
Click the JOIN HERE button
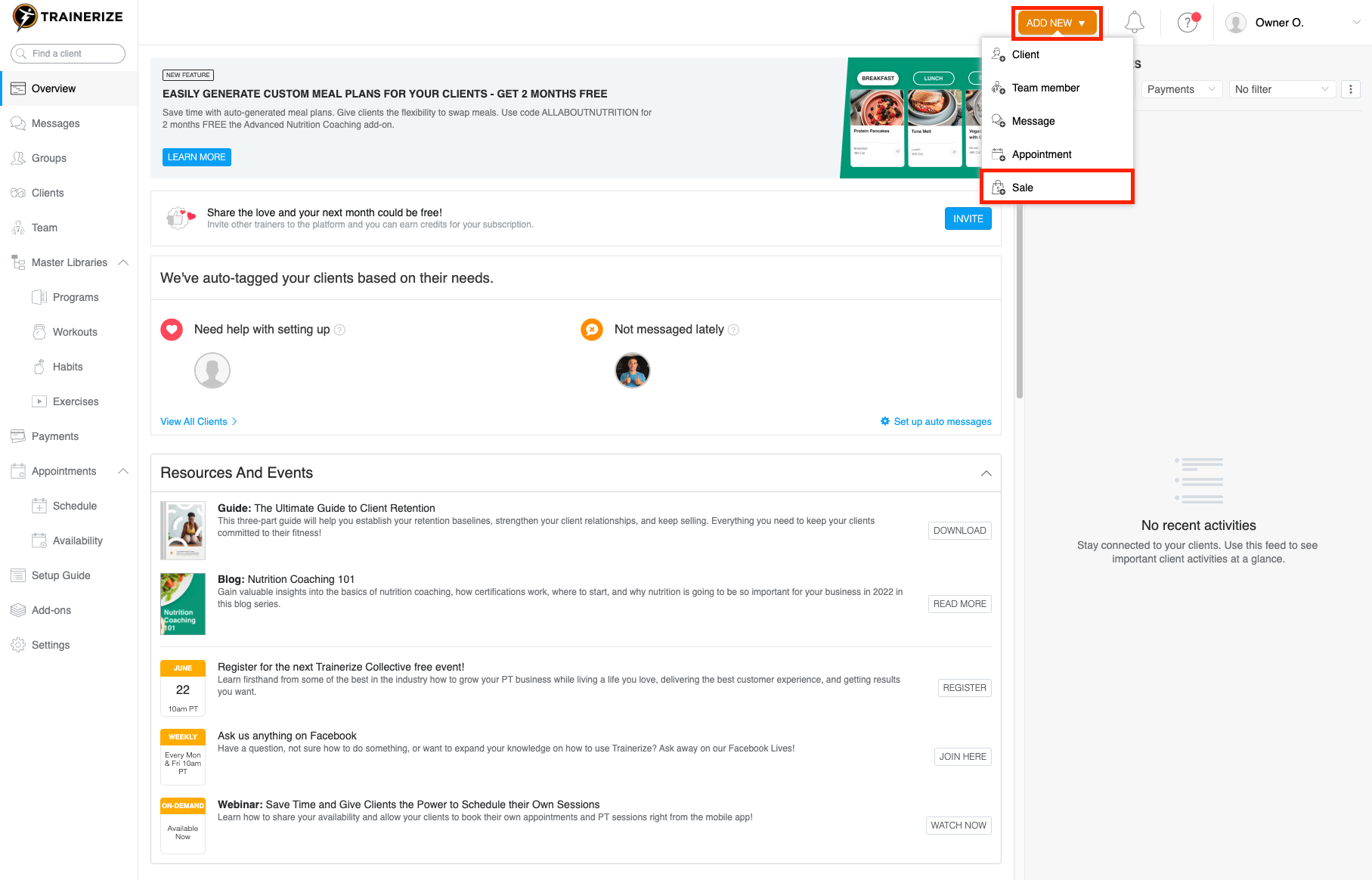[x=962, y=757]
